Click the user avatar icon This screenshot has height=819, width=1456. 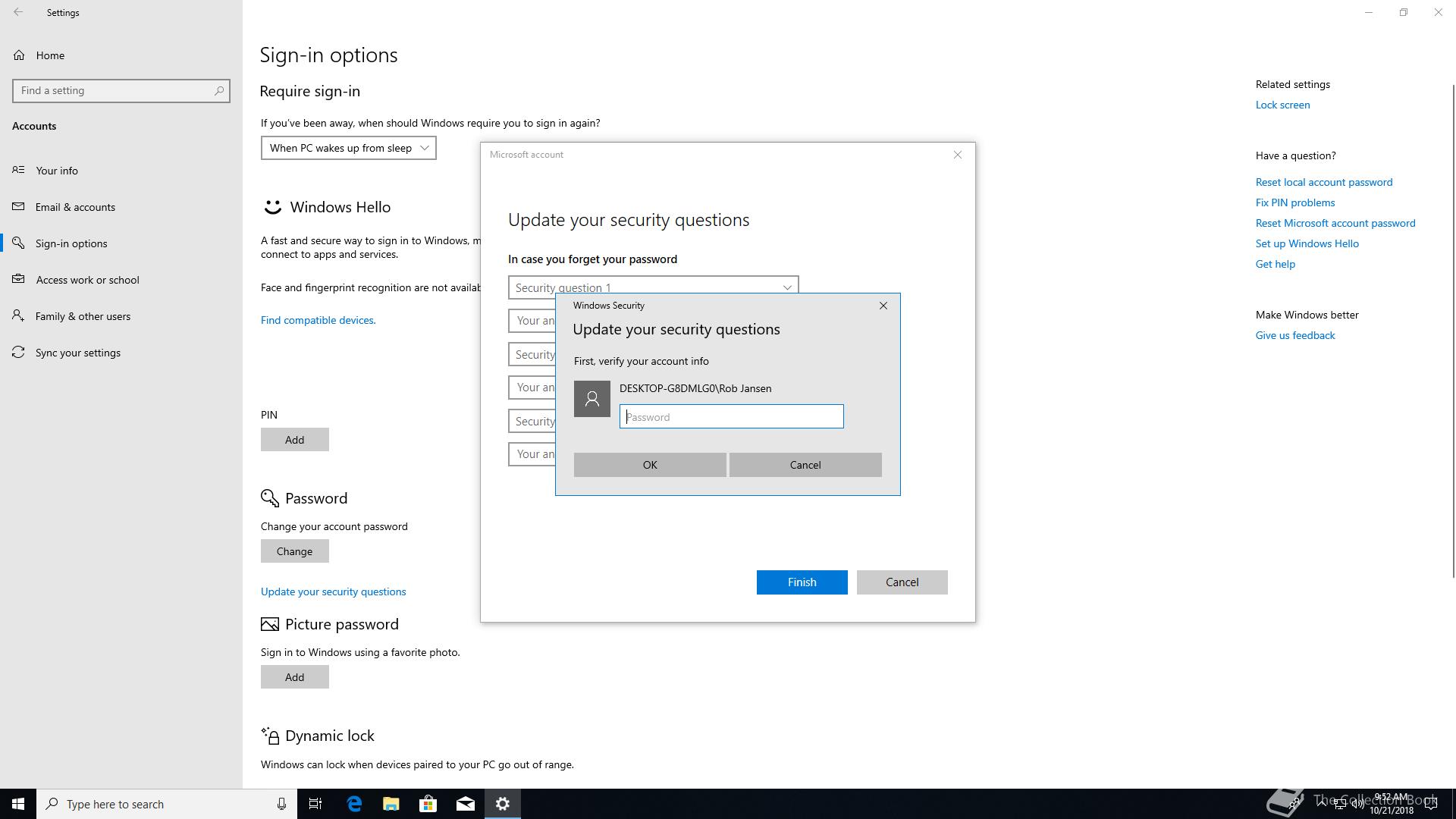[x=591, y=399]
